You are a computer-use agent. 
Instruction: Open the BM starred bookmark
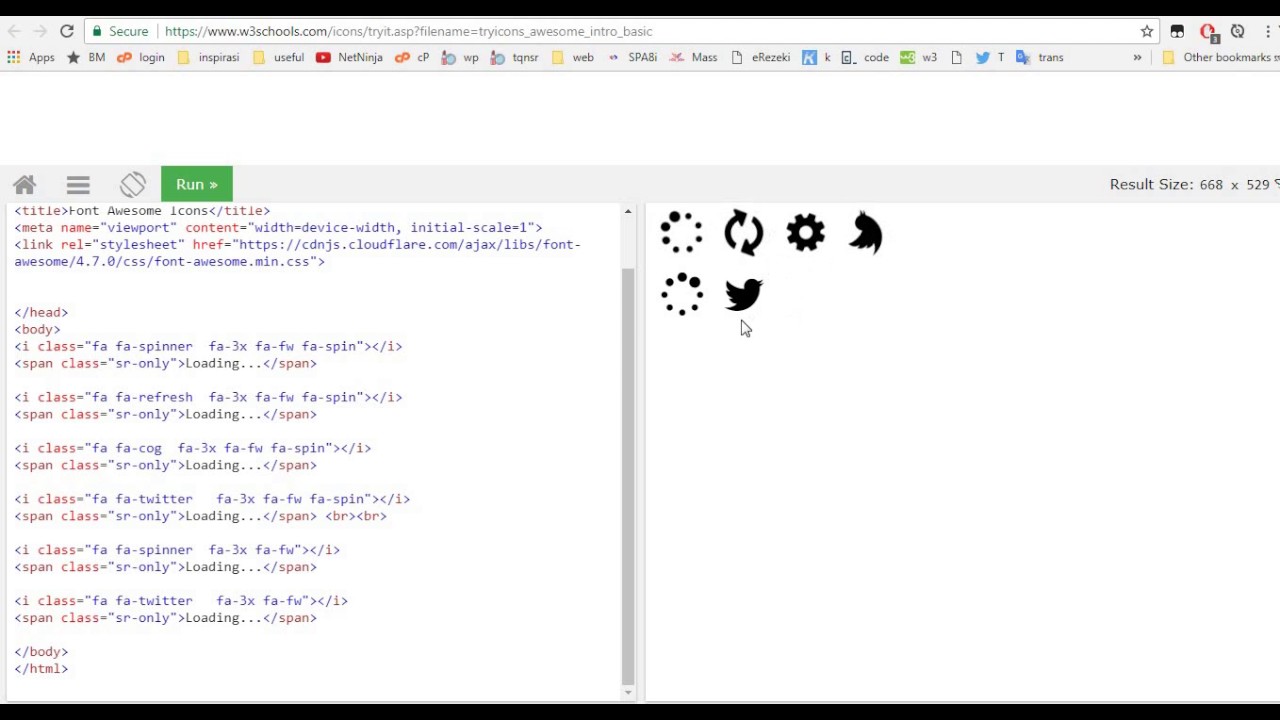click(86, 58)
